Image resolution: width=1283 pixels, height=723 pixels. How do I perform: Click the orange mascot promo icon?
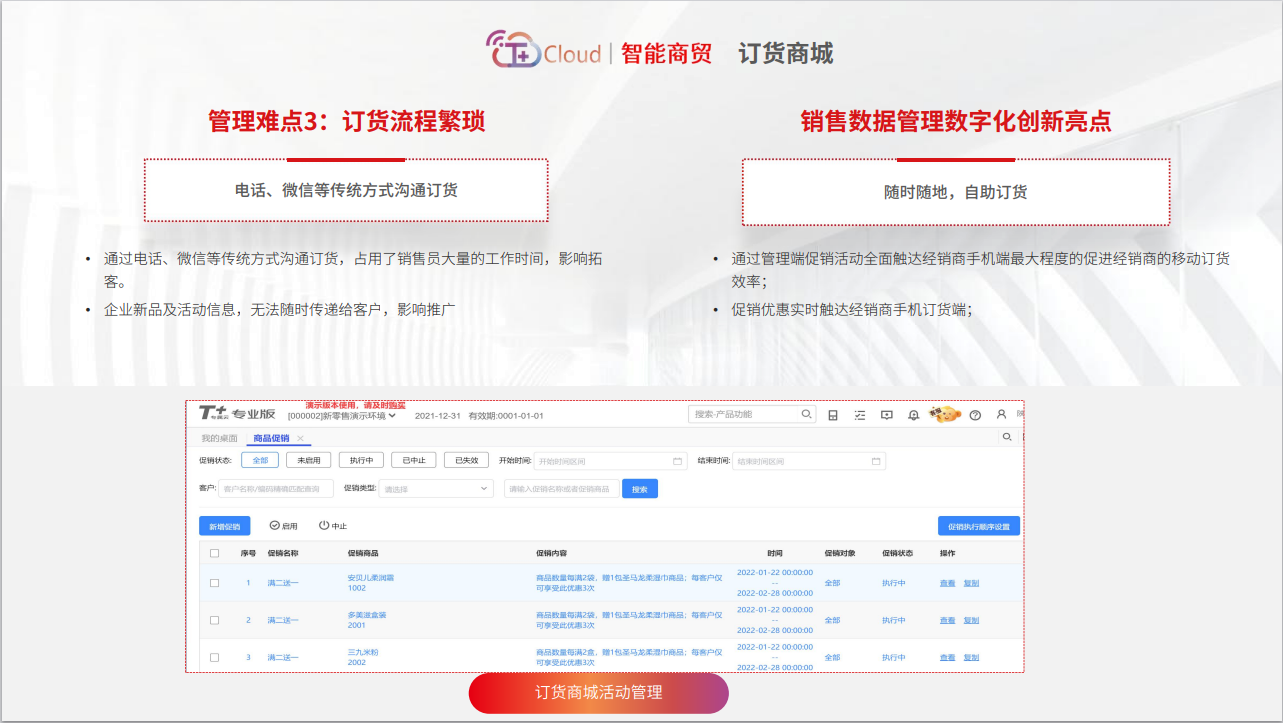(x=944, y=414)
